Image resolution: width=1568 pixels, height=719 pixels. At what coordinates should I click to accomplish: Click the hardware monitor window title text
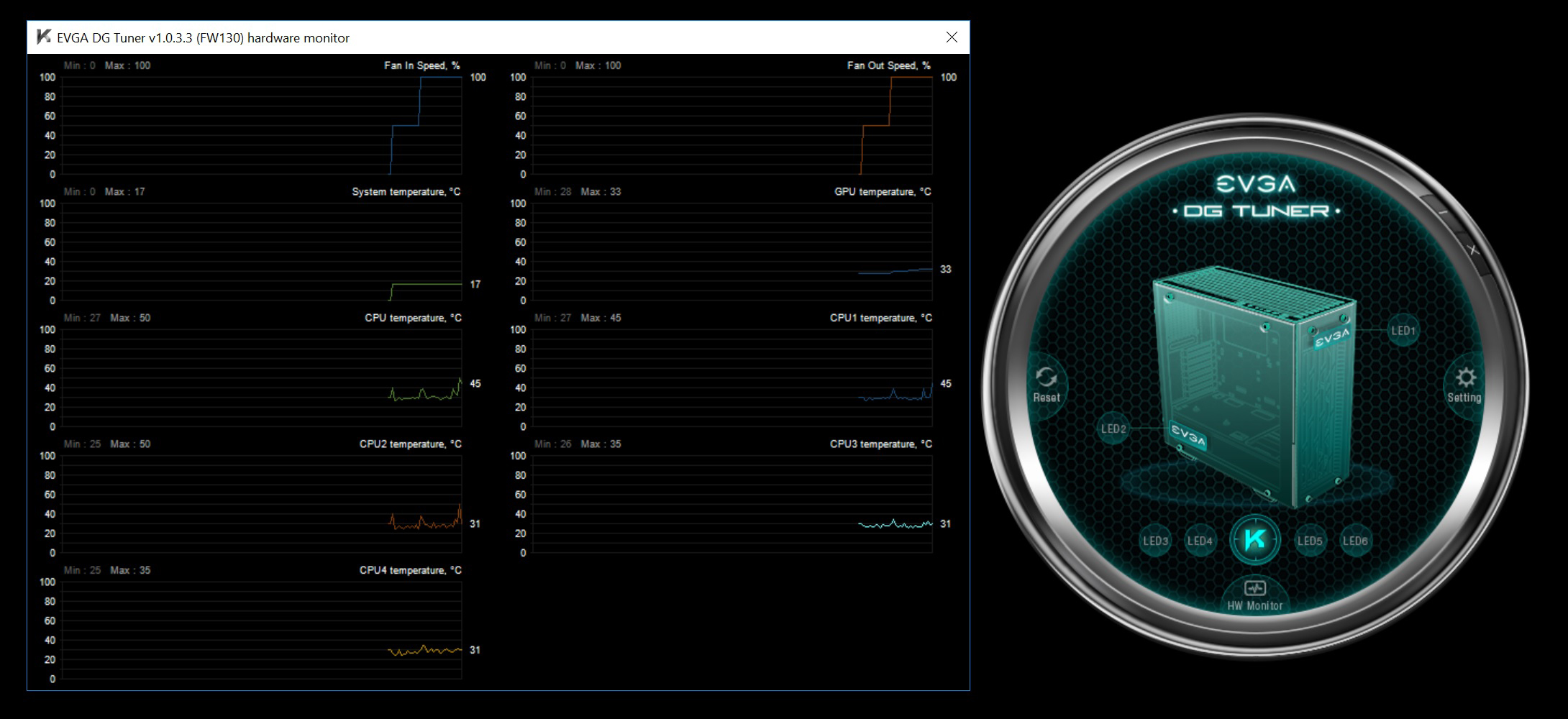click(x=204, y=38)
